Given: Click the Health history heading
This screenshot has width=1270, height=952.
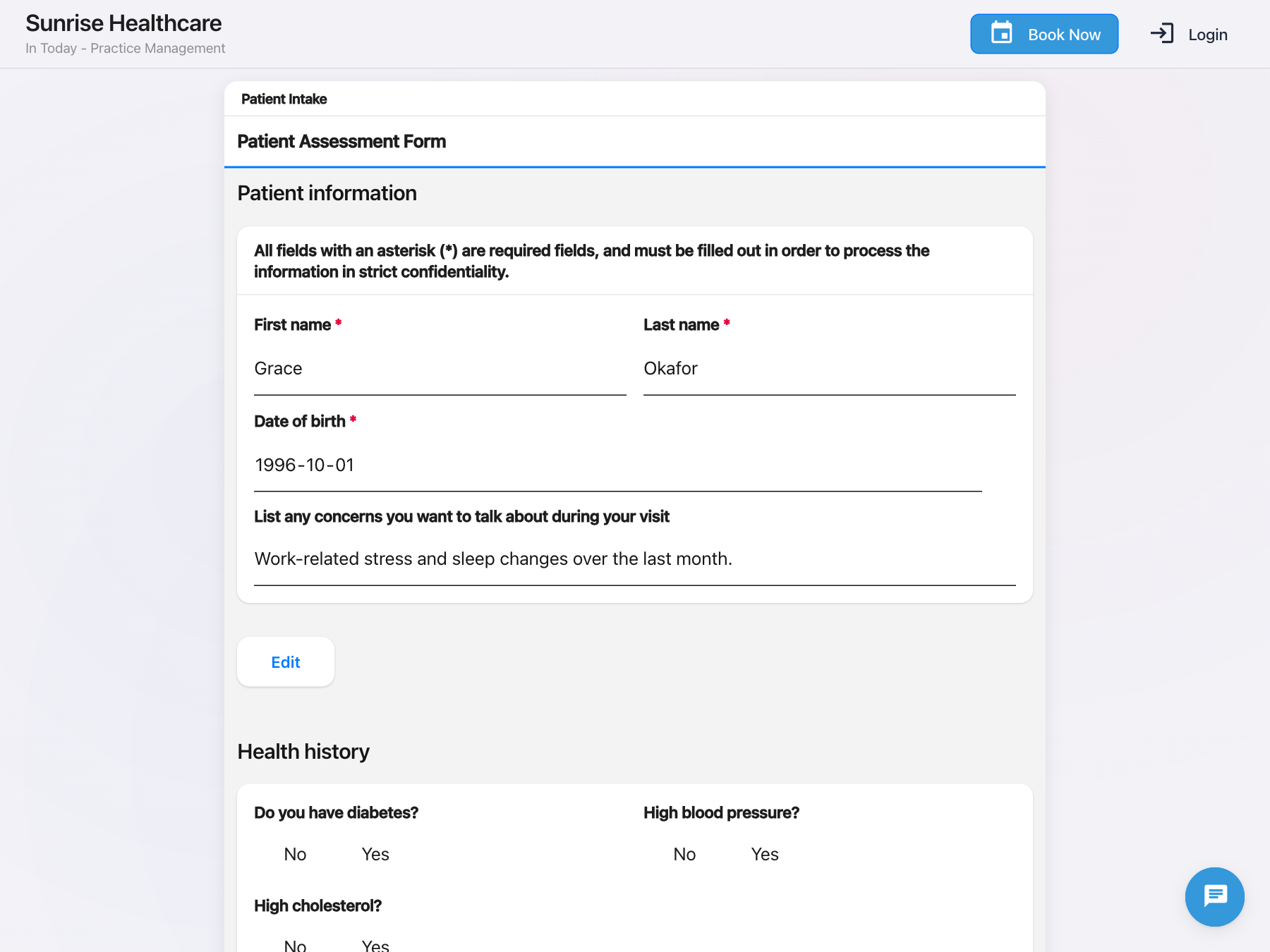Looking at the screenshot, I should 303,751.
